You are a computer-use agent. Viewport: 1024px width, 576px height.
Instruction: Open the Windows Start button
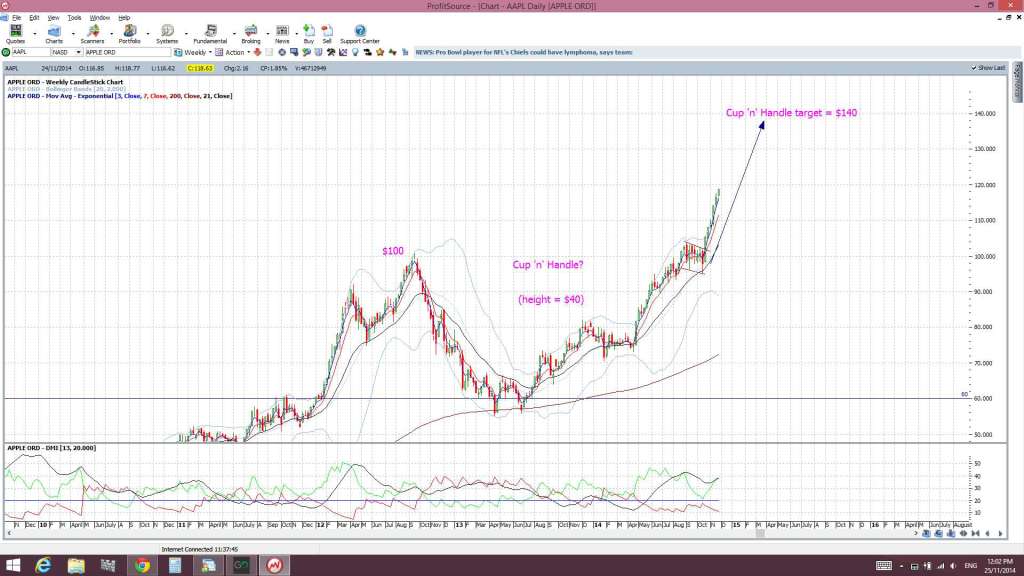tap(12, 566)
